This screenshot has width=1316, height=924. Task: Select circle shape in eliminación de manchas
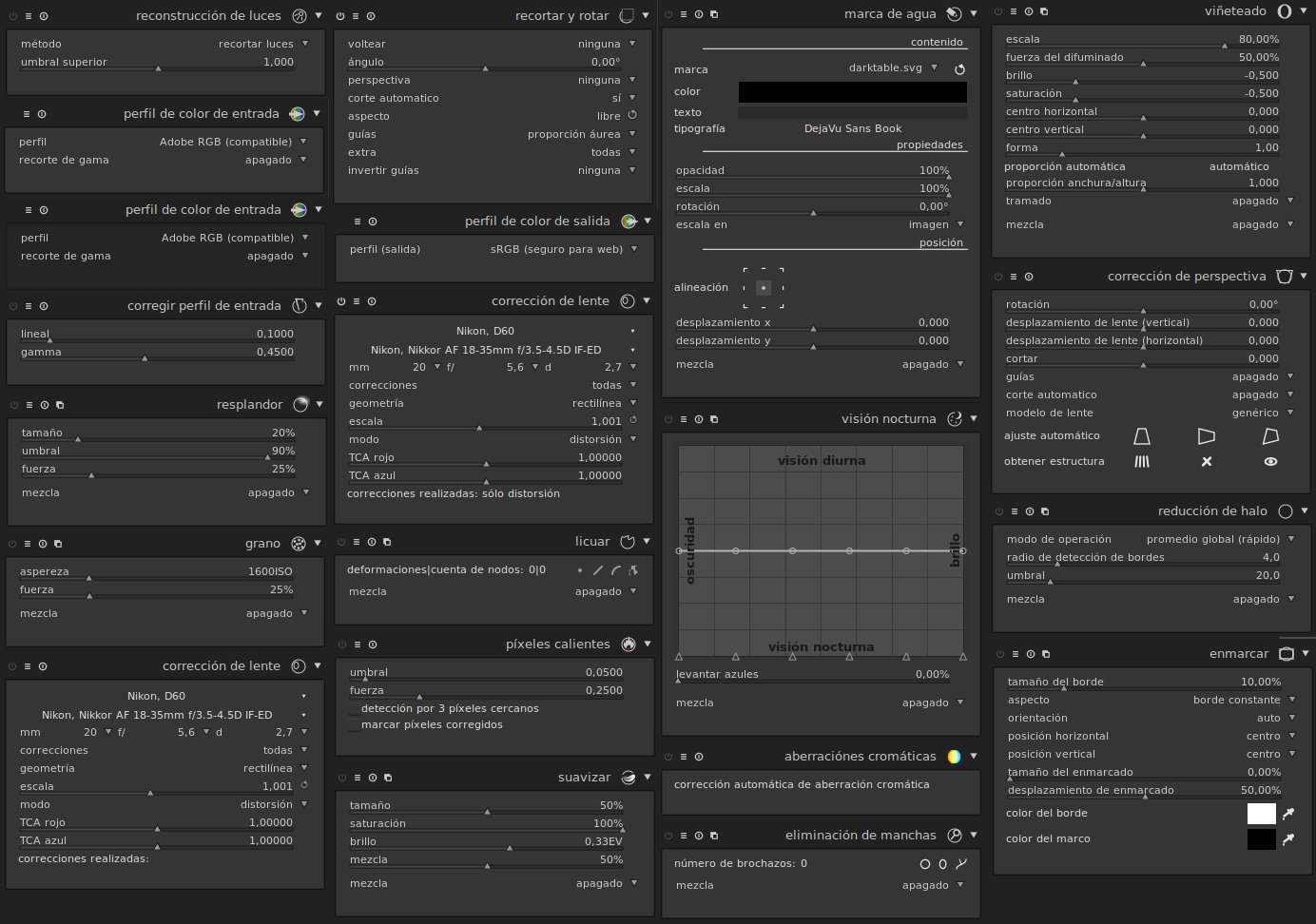925,864
